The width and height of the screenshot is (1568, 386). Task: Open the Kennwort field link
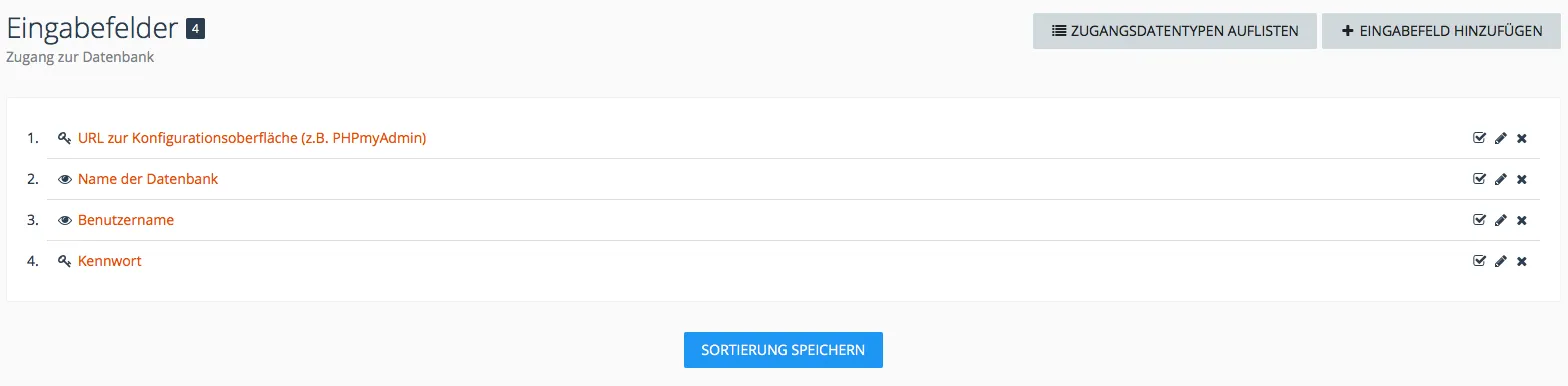click(109, 261)
